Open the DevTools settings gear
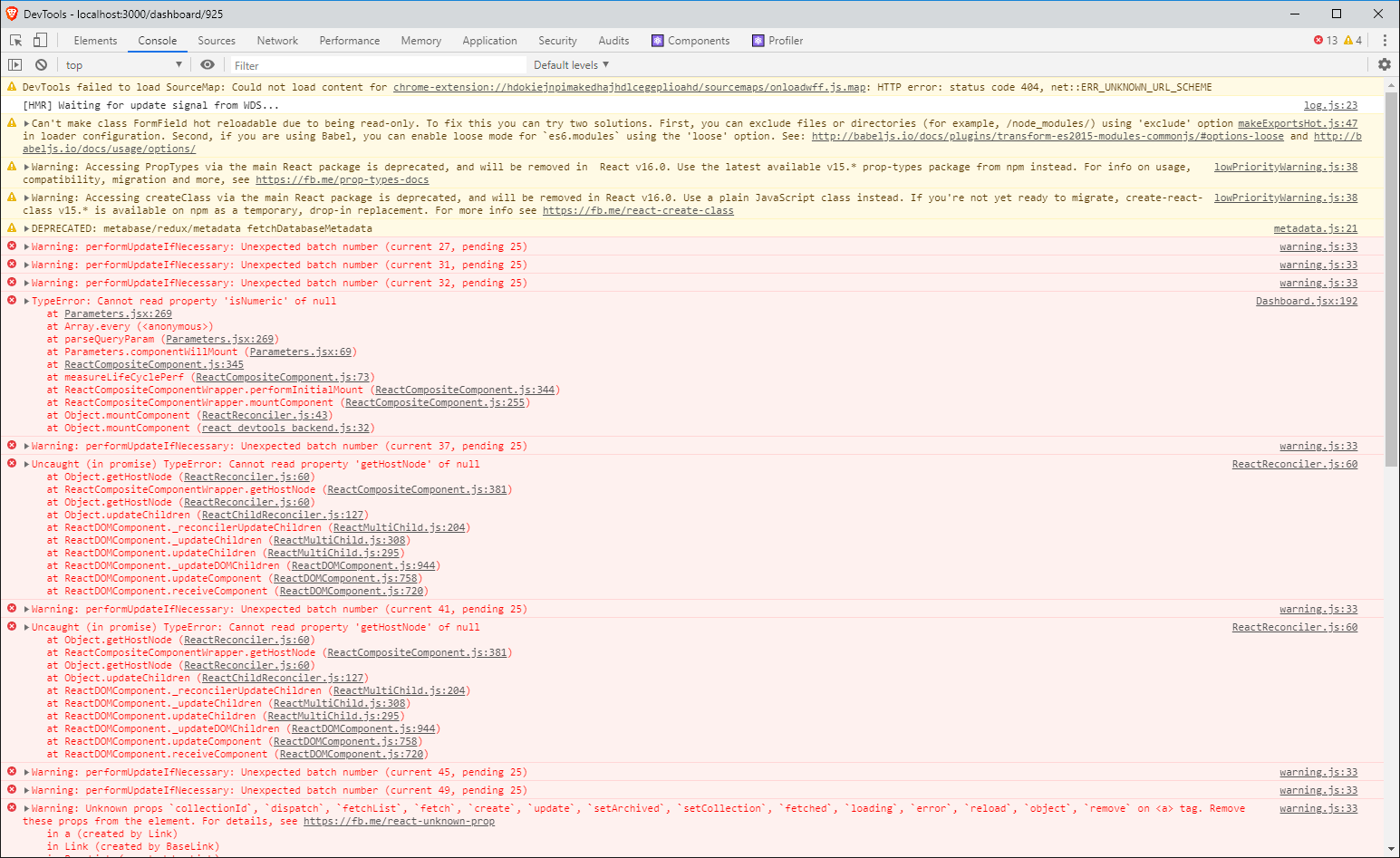 coord(1384,64)
